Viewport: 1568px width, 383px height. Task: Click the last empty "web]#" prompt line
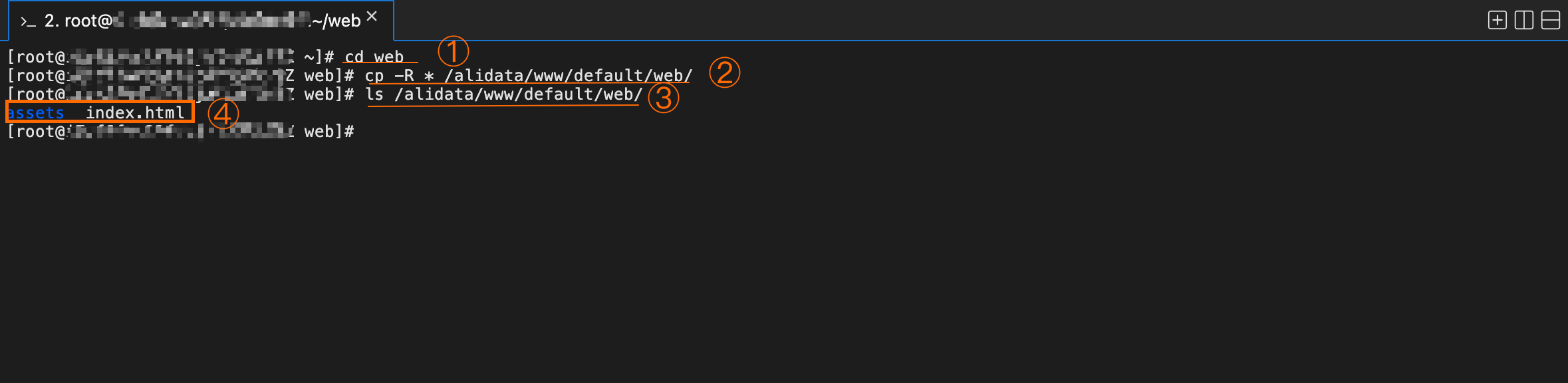[328, 132]
